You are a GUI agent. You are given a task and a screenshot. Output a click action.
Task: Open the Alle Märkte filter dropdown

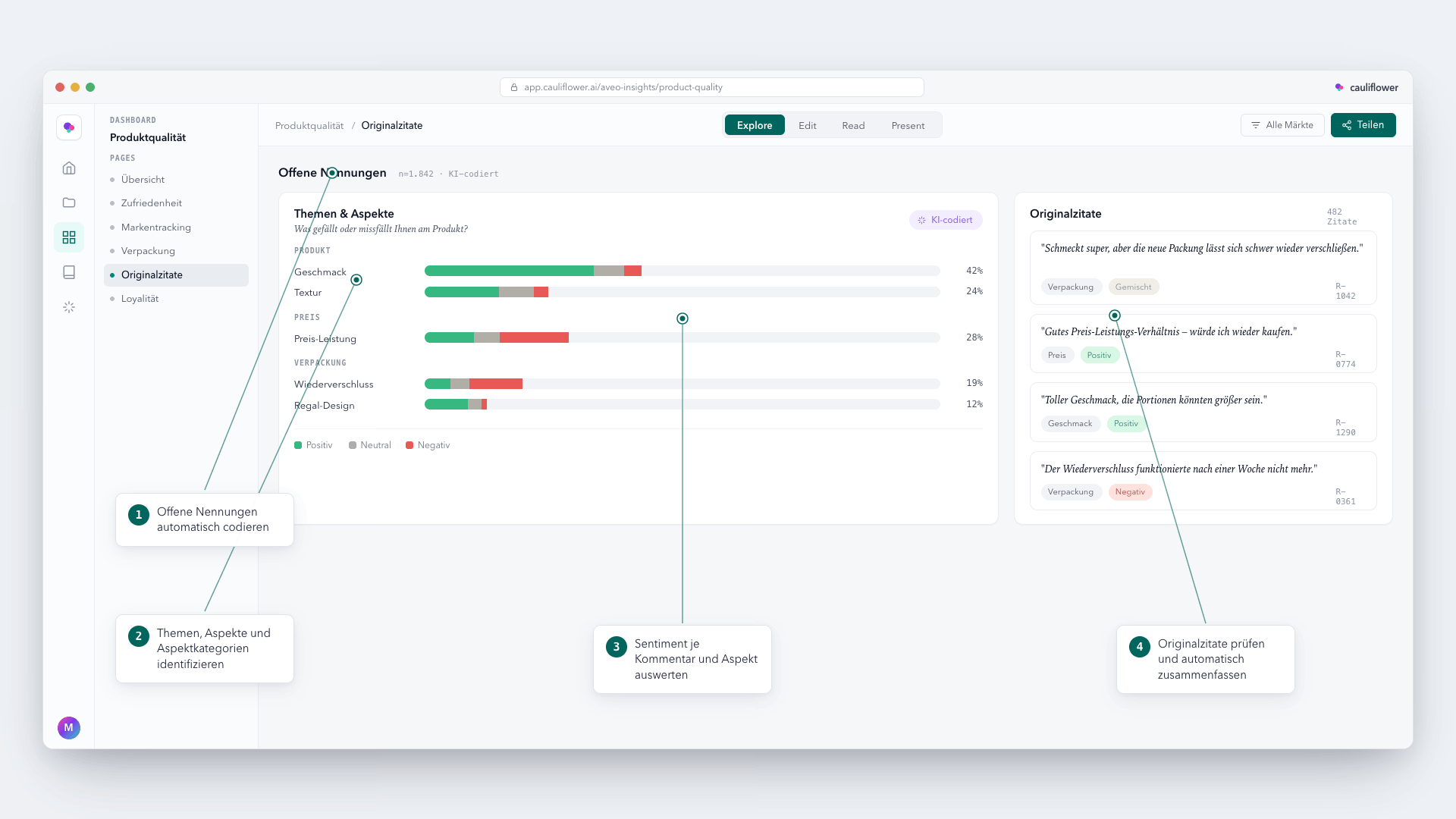(1282, 125)
